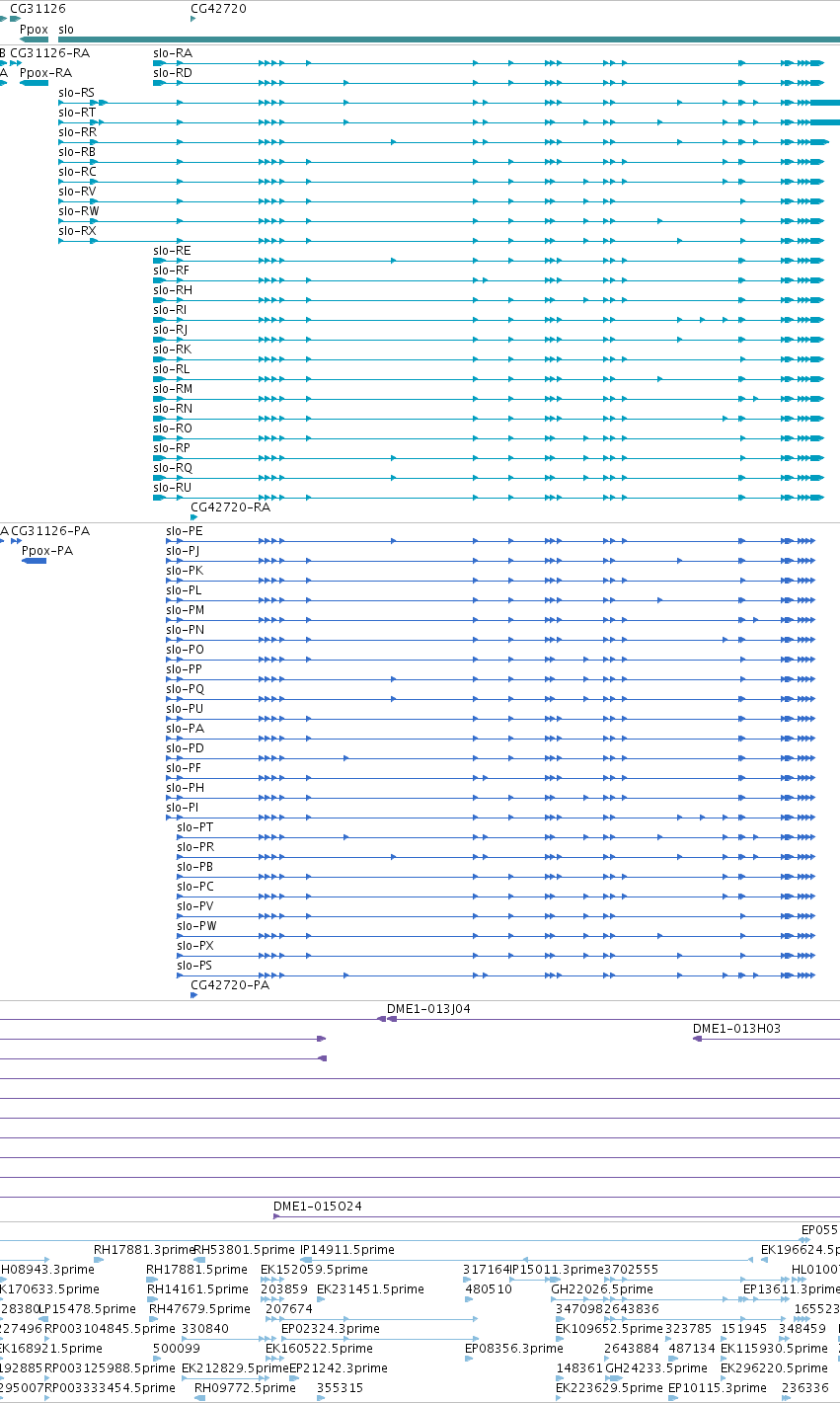This screenshot has width=840, height=1403.
Task: Click transcript label slo-RI
Action: [170, 310]
